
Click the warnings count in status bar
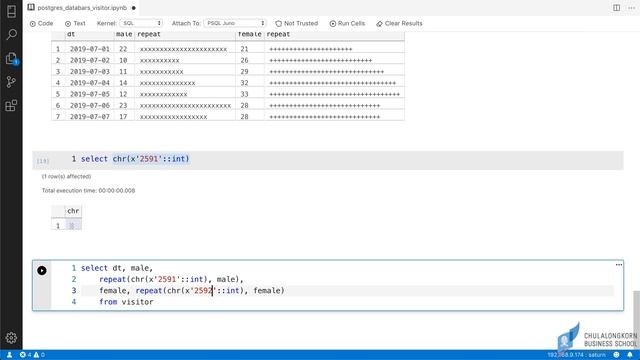click(x=39, y=355)
